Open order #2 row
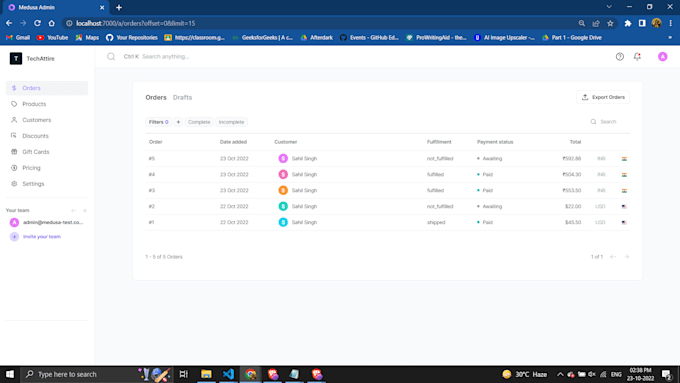680x383 pixels. [x=387, y=206]
